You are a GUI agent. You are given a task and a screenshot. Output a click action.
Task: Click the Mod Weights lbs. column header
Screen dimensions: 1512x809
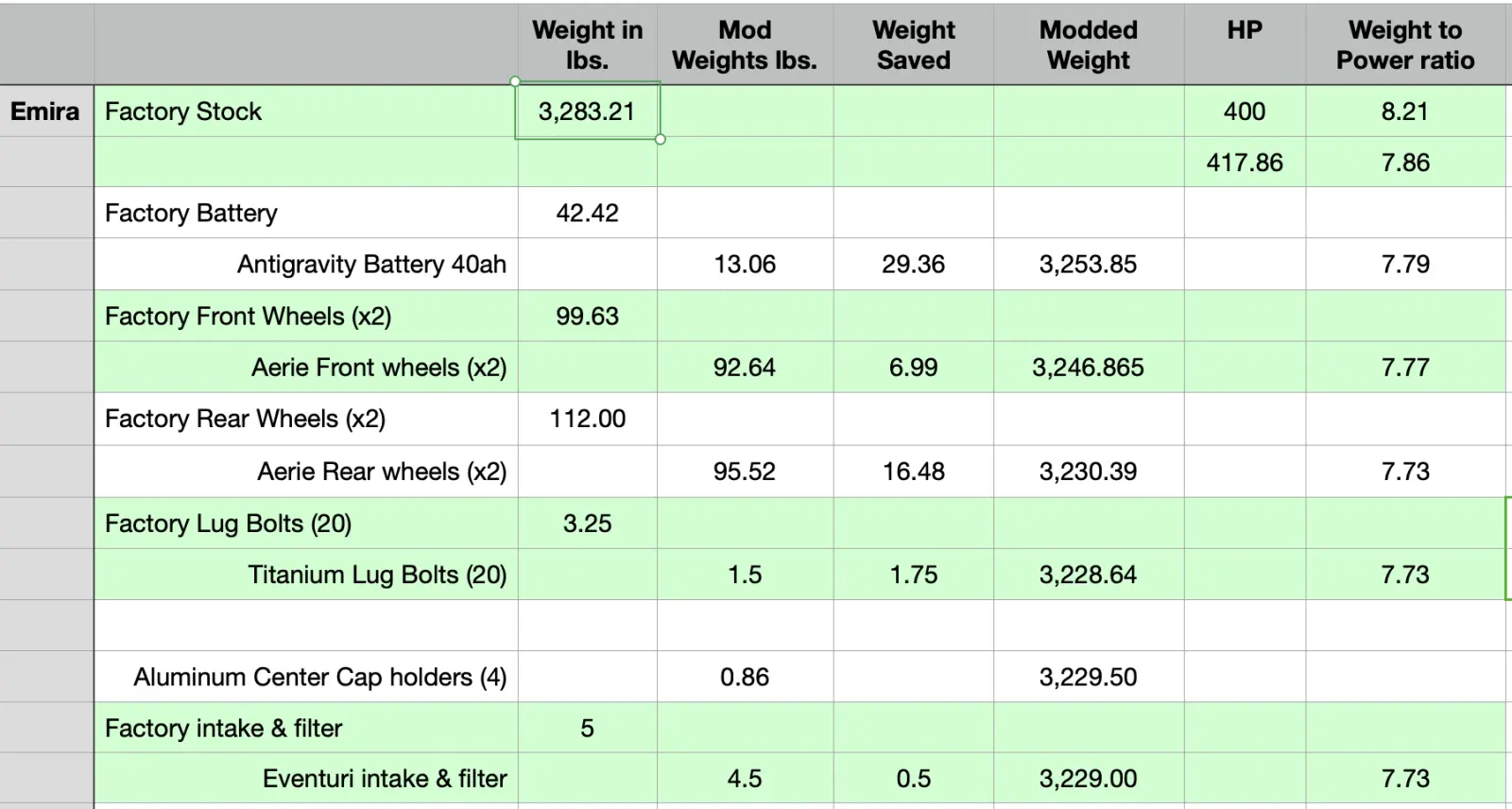tap(745, 45)
